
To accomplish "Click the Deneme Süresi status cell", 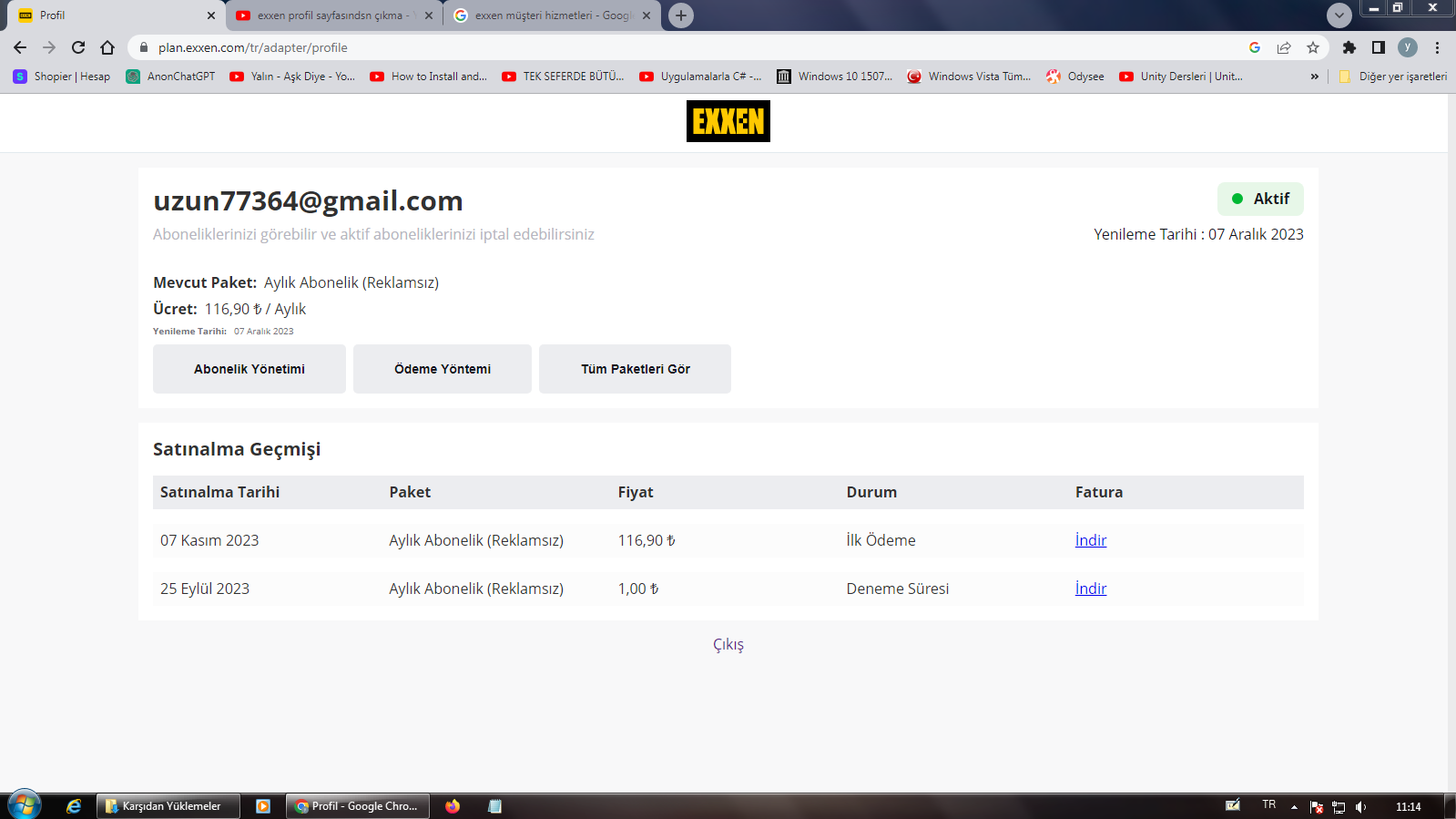I will click(x=898, y=589).
